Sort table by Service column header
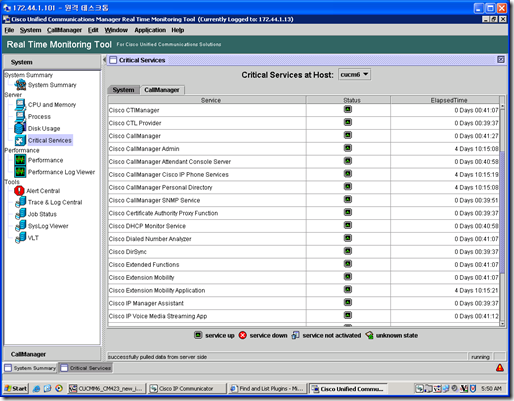 pos(207,100)
